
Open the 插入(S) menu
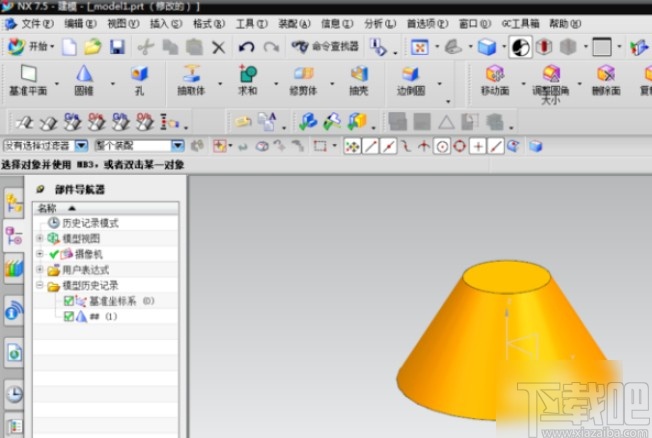click(x=165, y=22)
